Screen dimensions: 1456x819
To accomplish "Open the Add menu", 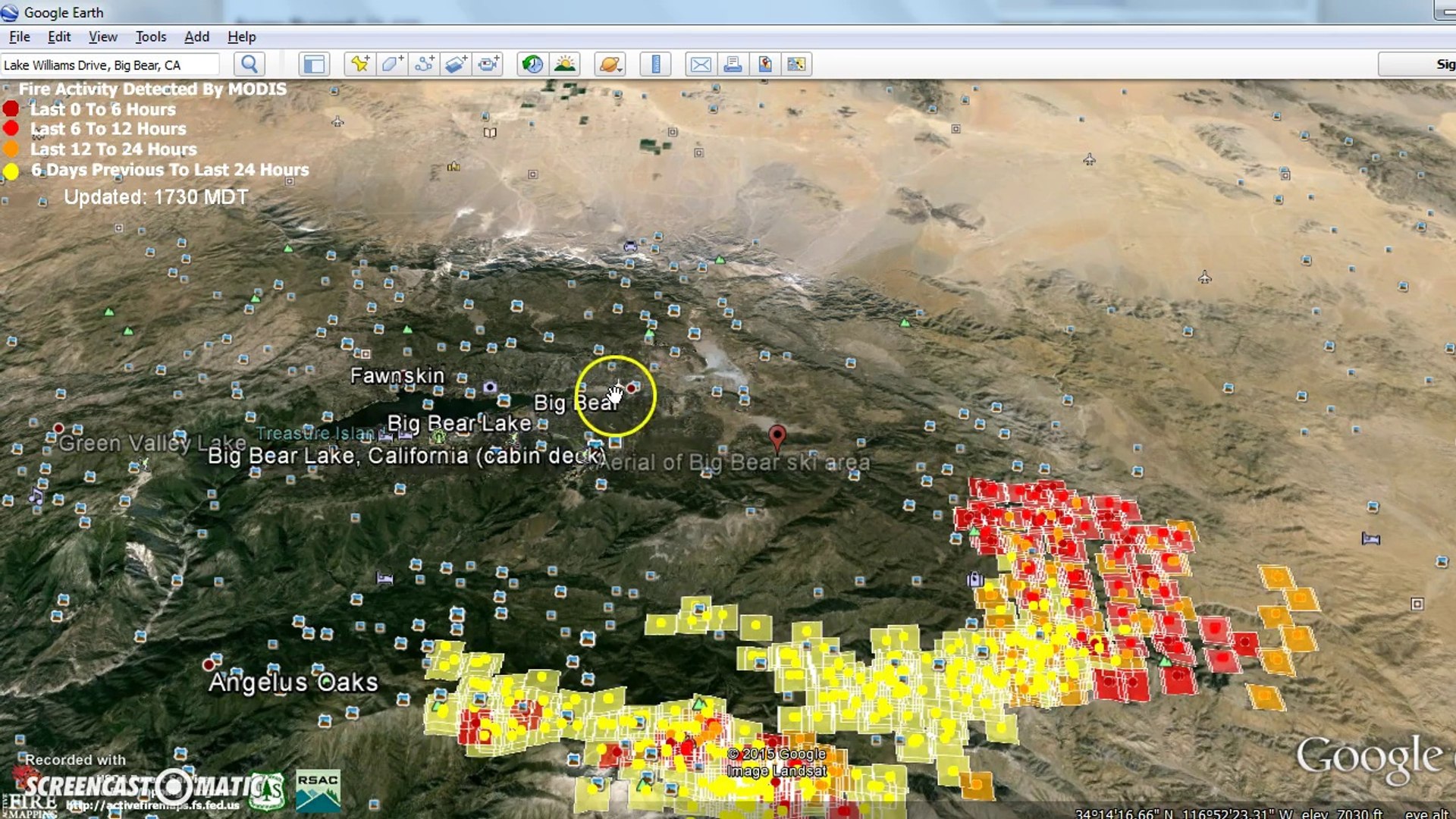I will pyautogui.click(x=196, y=36).
